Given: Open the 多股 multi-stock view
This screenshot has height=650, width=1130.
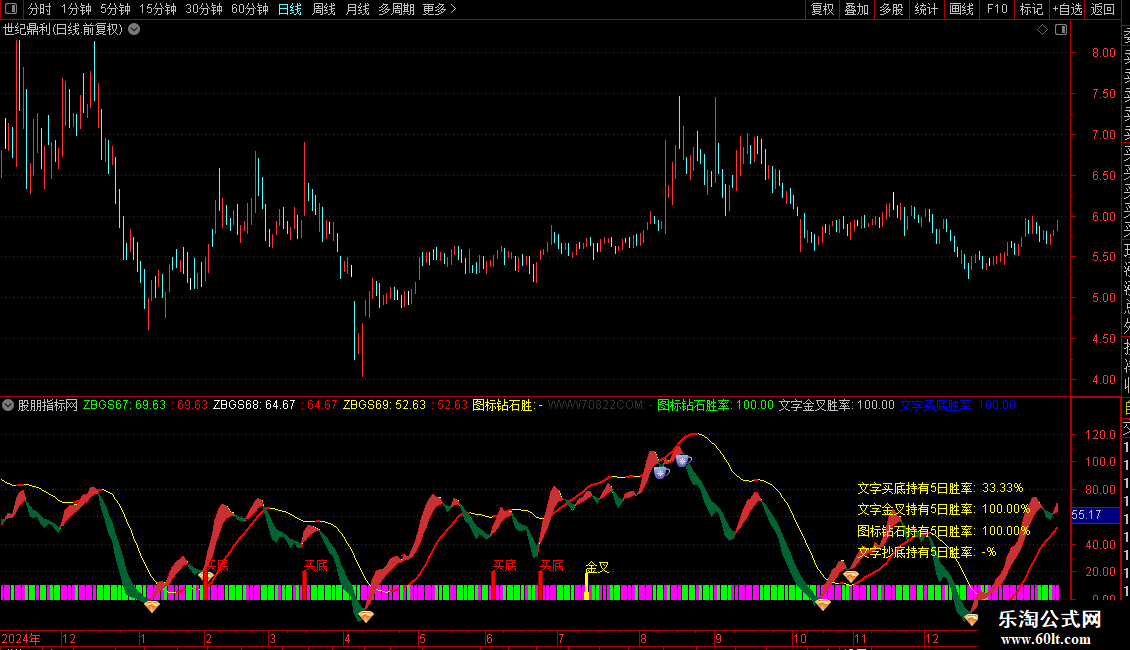Looking at the screenshot, I should coord(891,9).
